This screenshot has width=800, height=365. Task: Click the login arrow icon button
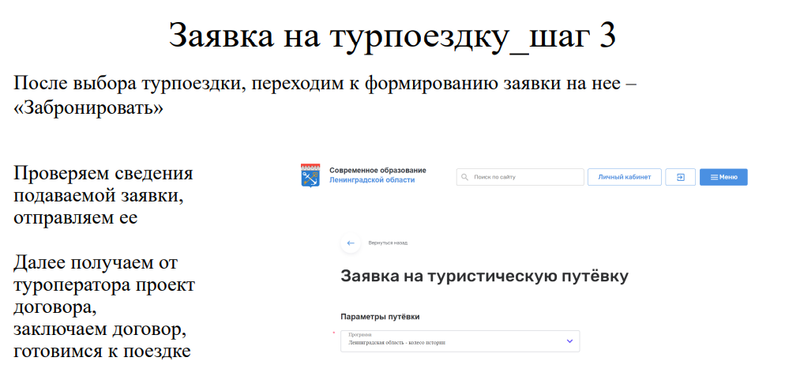[681, 177]
